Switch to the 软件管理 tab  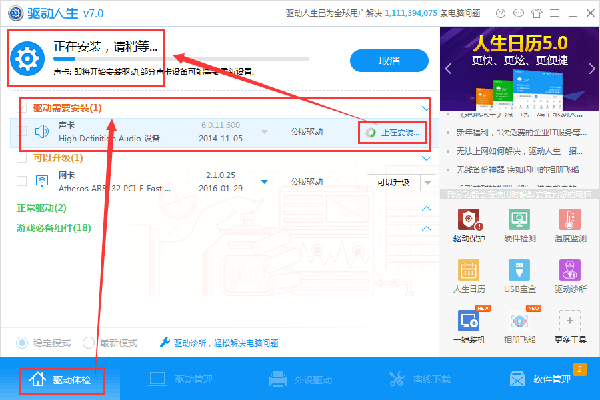click(x=540, y=379)
